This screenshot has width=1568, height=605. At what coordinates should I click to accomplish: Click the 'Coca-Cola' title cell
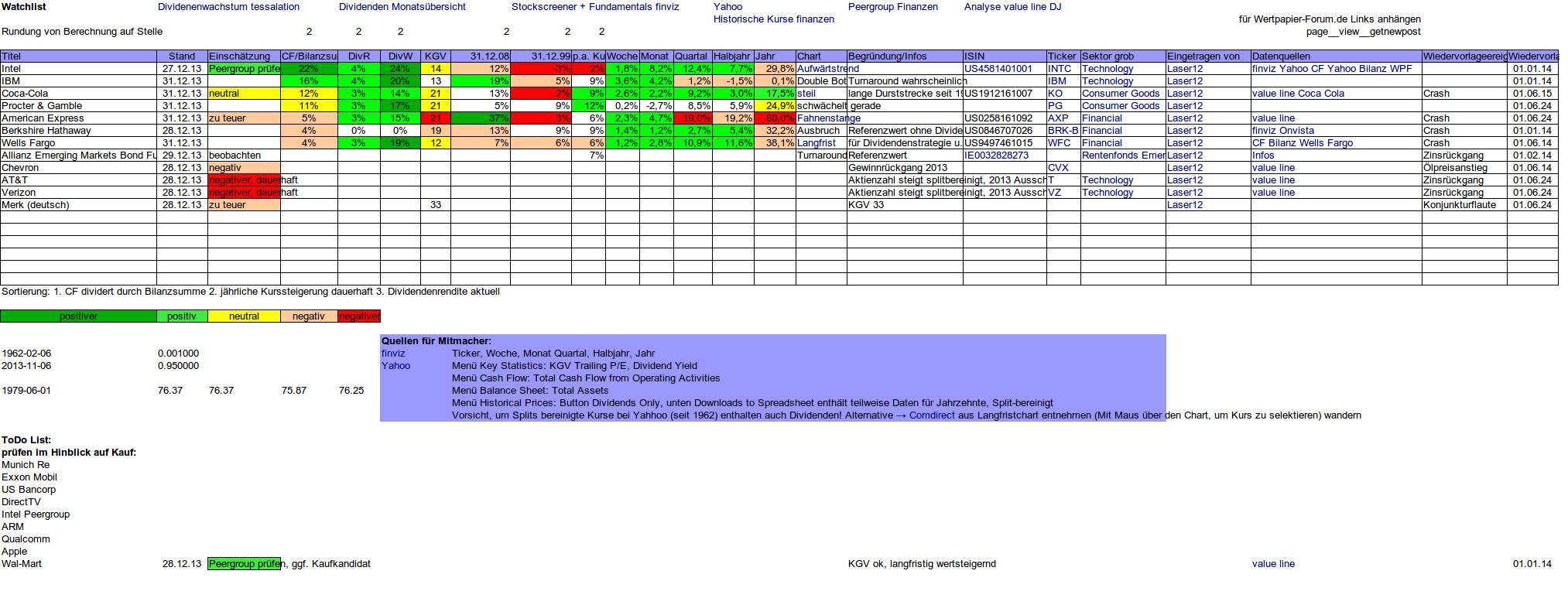pyautogui.click(x=78, y=94)
